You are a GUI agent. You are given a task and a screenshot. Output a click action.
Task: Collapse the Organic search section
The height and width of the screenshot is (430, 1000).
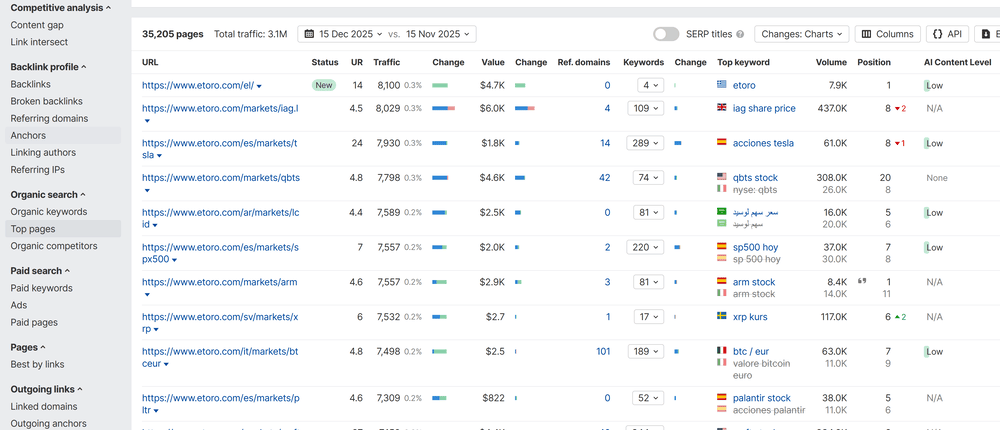[x=48, y=195]
